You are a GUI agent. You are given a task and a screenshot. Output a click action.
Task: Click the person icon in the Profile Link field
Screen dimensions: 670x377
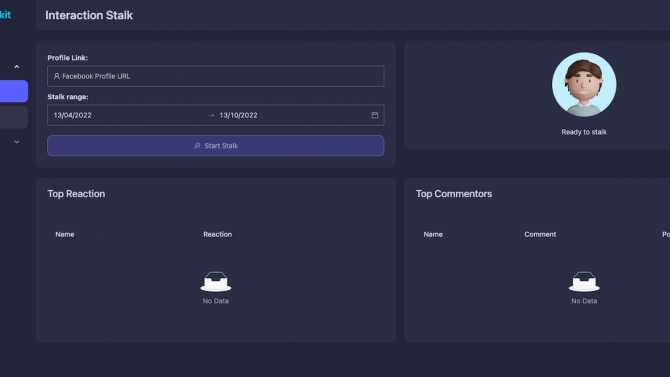(x=56, y=76)
